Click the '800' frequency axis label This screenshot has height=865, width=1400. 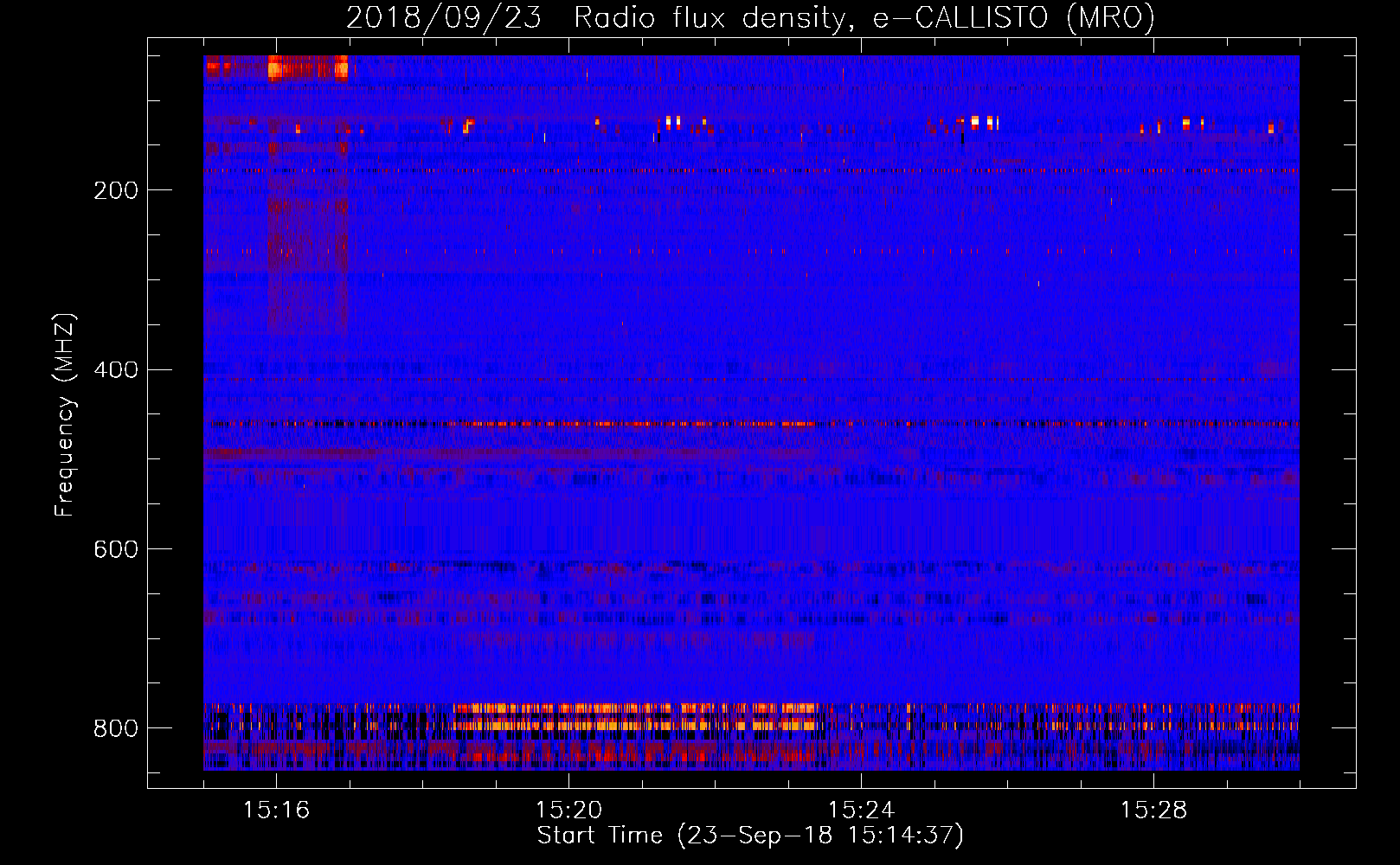click(x=116, y=728)
